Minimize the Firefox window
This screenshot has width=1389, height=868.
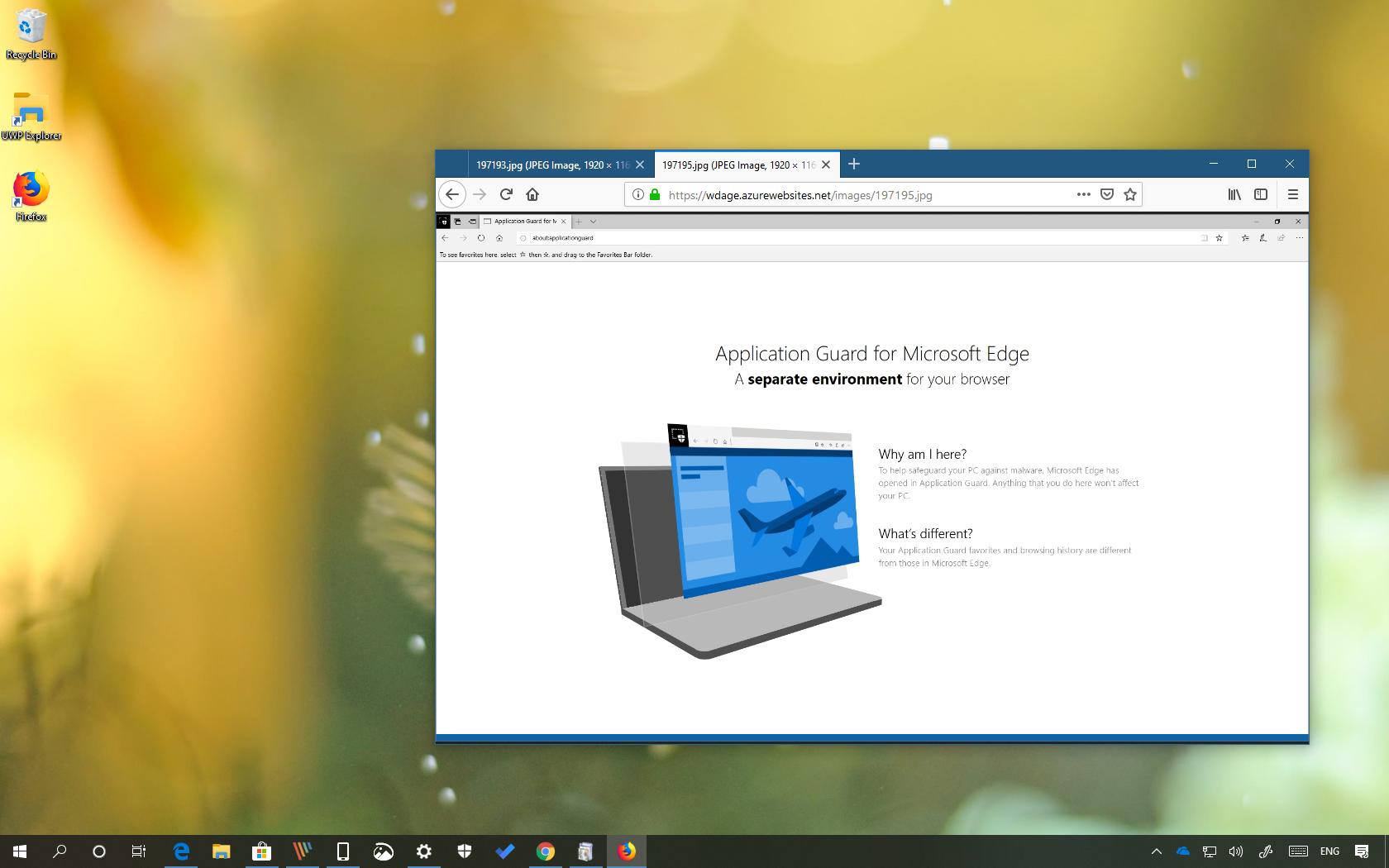point(1214,164)
